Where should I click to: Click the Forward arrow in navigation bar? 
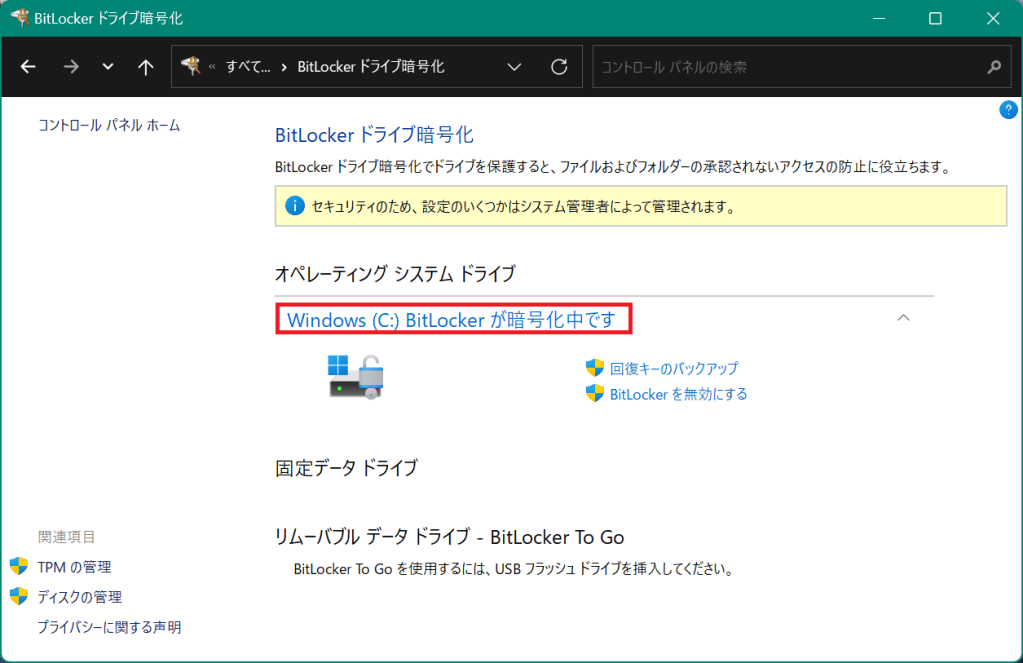pos(70,67)
